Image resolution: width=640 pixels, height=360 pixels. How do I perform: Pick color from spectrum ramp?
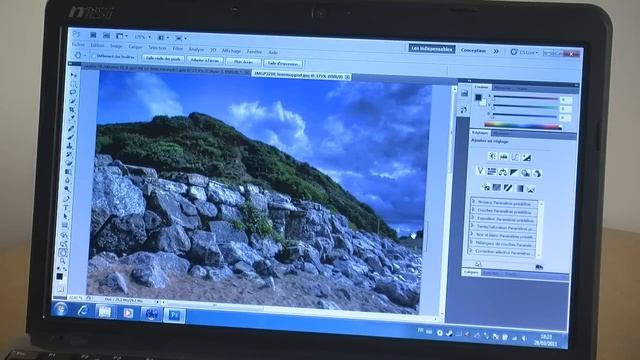pyautogui.click(x=523, y=126)
